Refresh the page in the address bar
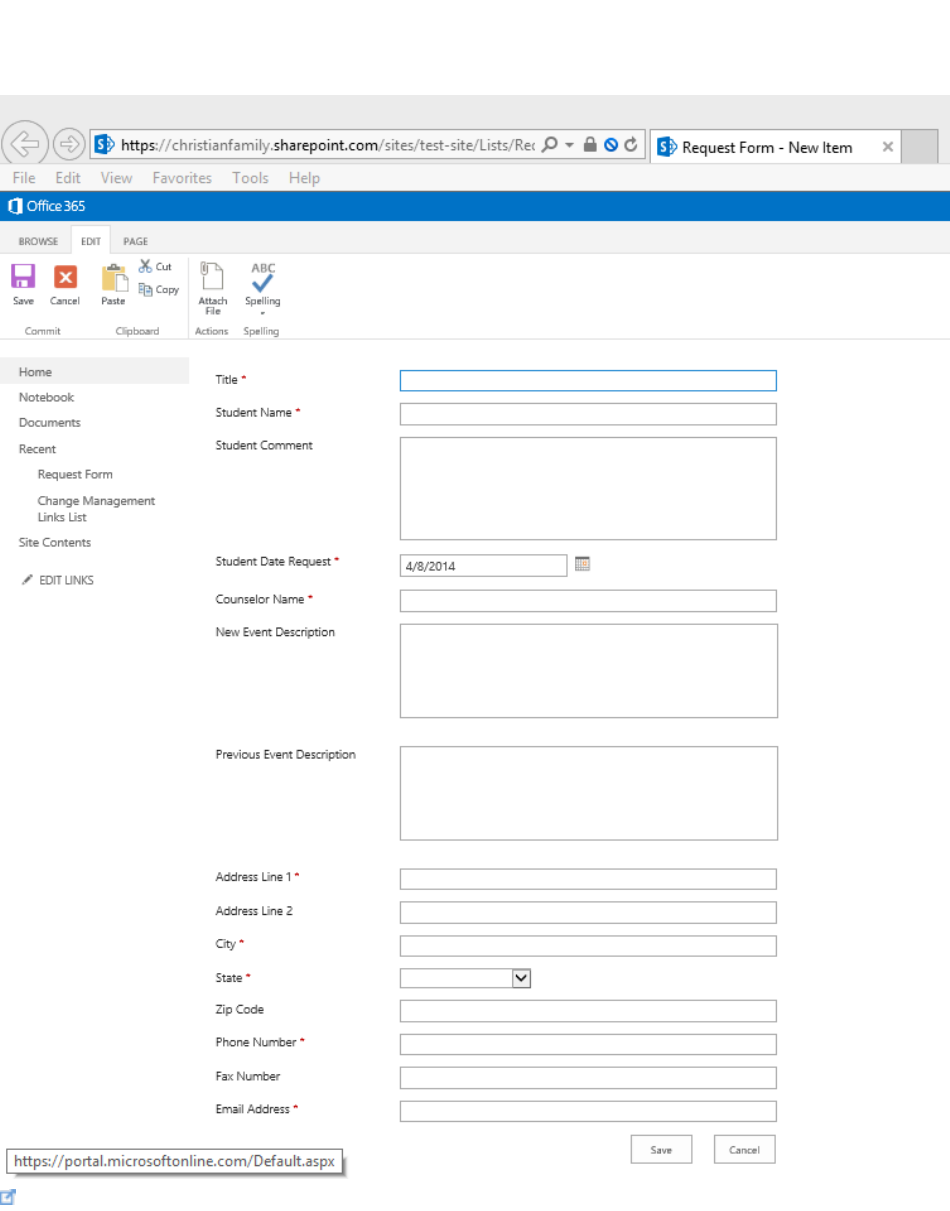This screenshot has width=950, height=1211. 631,145
